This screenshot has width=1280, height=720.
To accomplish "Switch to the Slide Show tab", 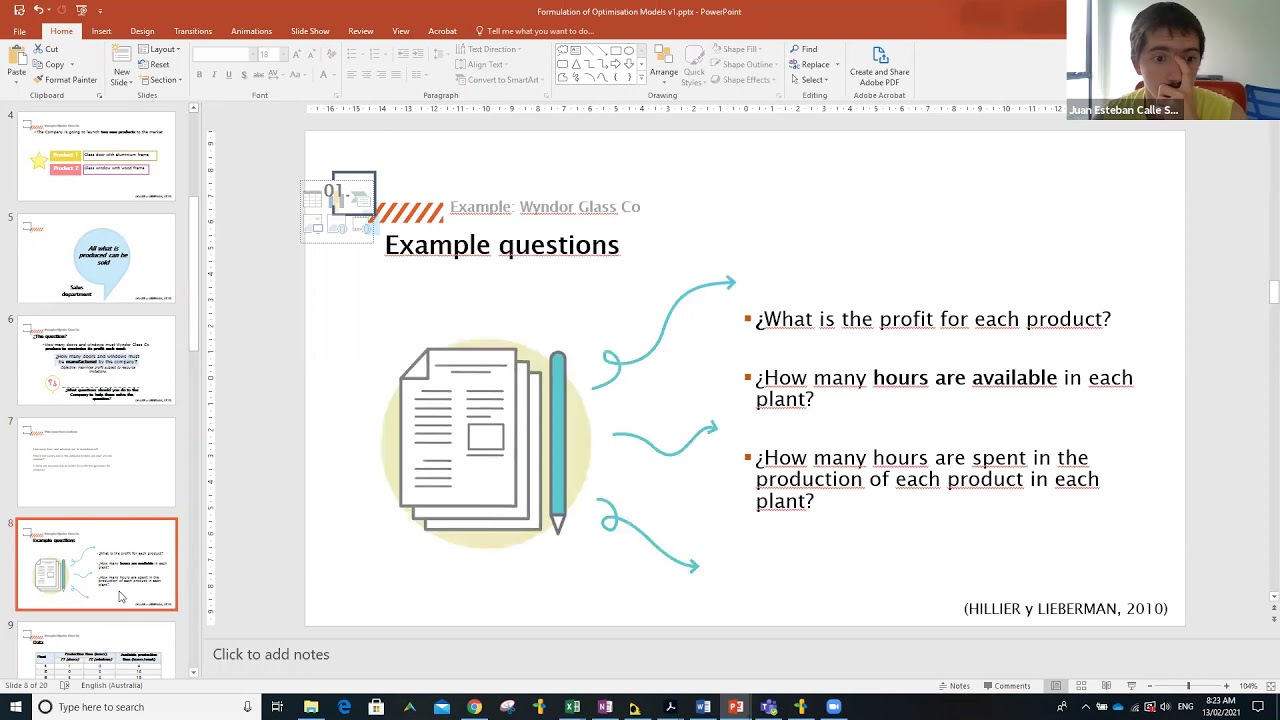I will click(310, 31).
